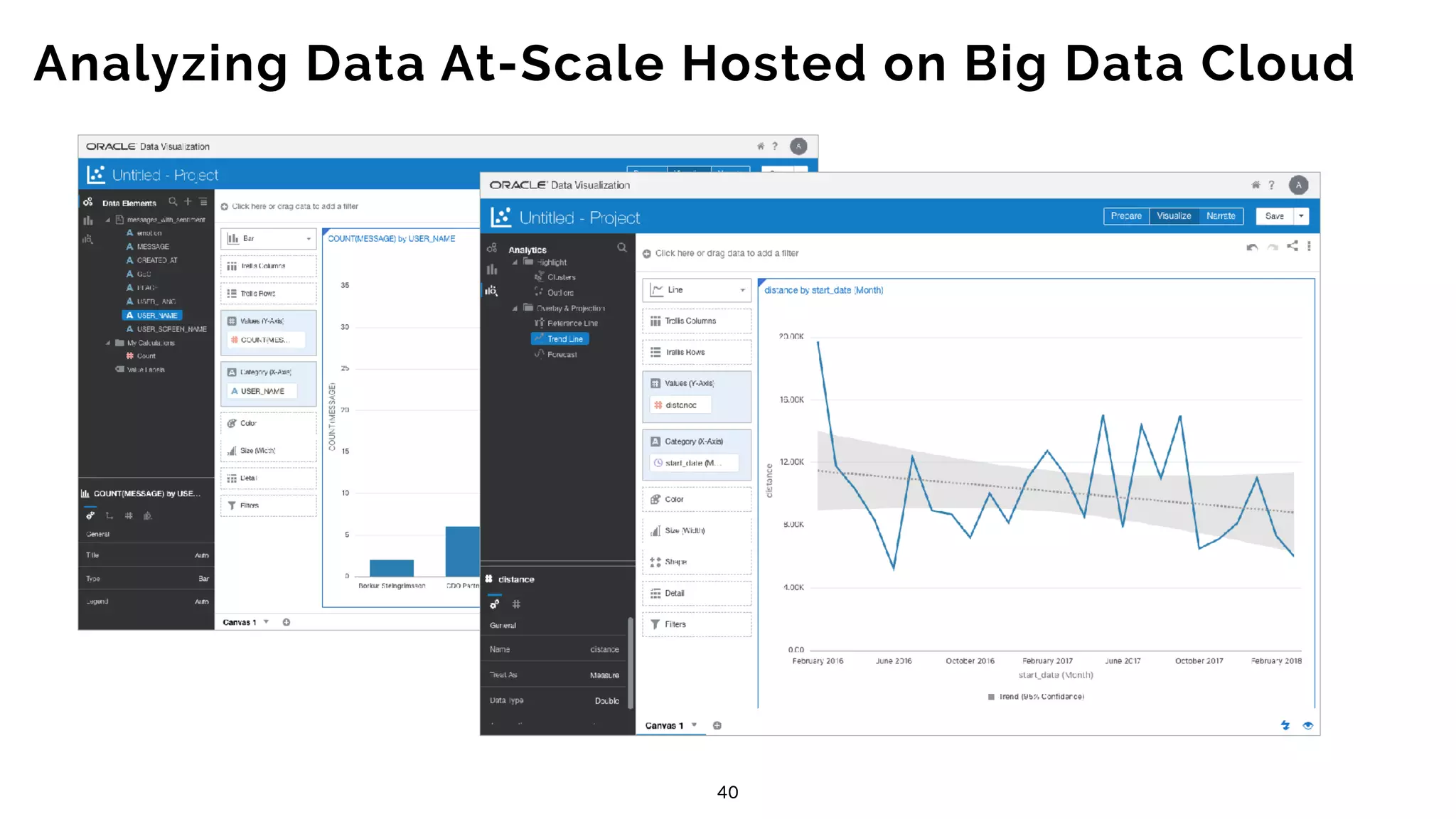The height and width of the screenshot is (819, 1456).
Task: Open the home icon in front window header
Action: coord(1256,185)
